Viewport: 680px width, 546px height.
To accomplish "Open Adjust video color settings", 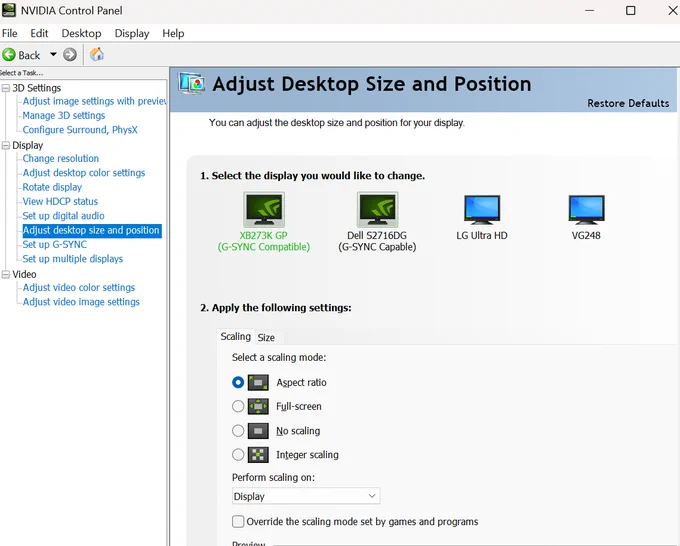I will [79, 287].
